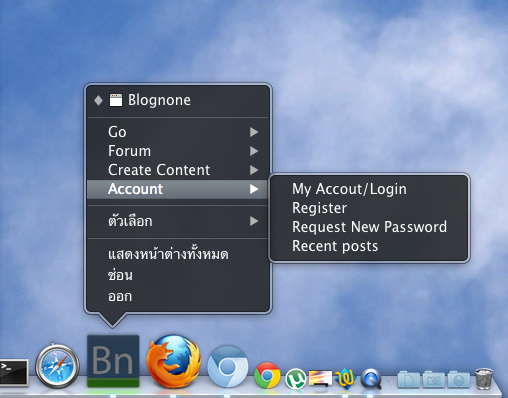Click the arrow beside ตัวเลือก

pos(254,221)
